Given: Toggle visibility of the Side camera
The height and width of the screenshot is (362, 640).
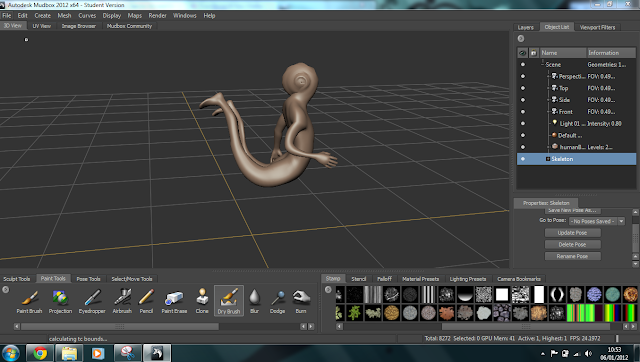Looking at the screenshot, I should click(523, 100).
